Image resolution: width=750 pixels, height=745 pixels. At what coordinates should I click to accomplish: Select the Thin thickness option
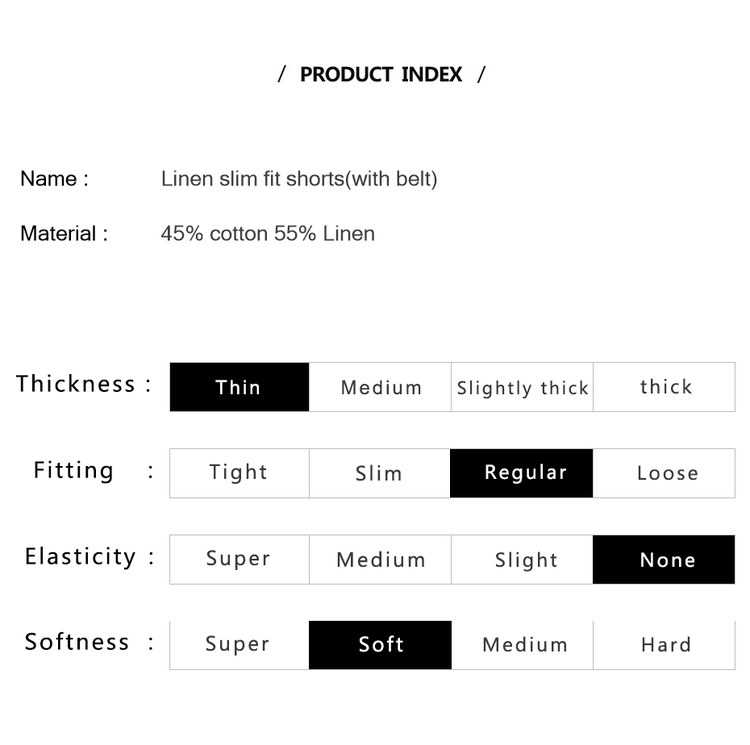coord(239,387)
